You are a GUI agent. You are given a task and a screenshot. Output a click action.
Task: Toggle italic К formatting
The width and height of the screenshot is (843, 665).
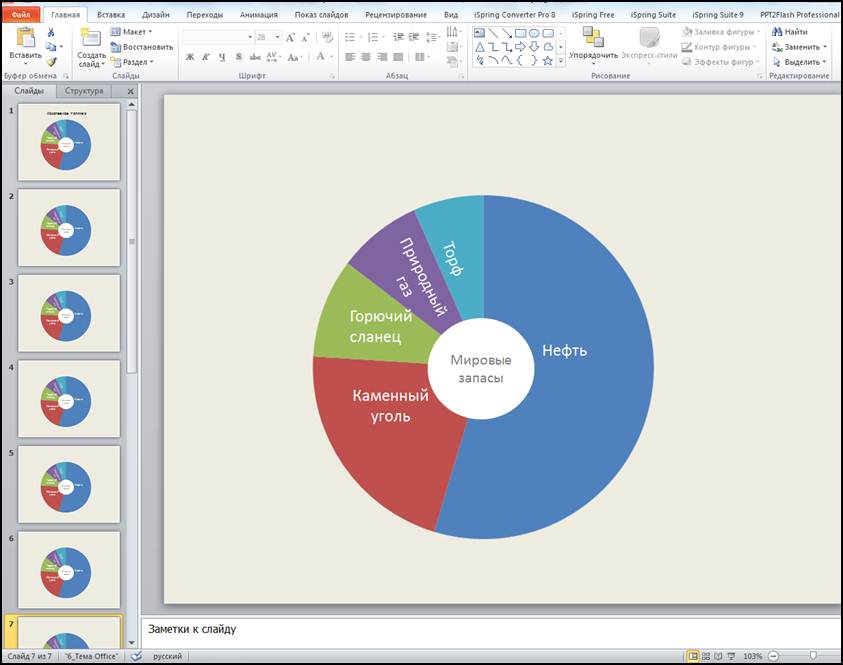point(206,57)
